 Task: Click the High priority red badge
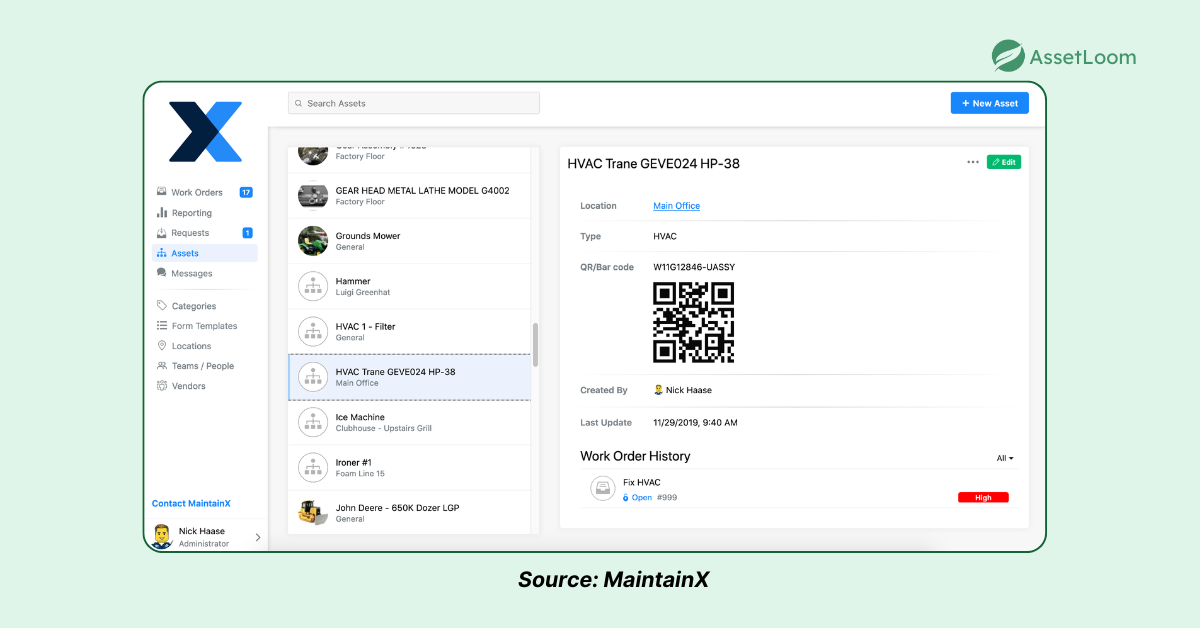pos(983,497)
